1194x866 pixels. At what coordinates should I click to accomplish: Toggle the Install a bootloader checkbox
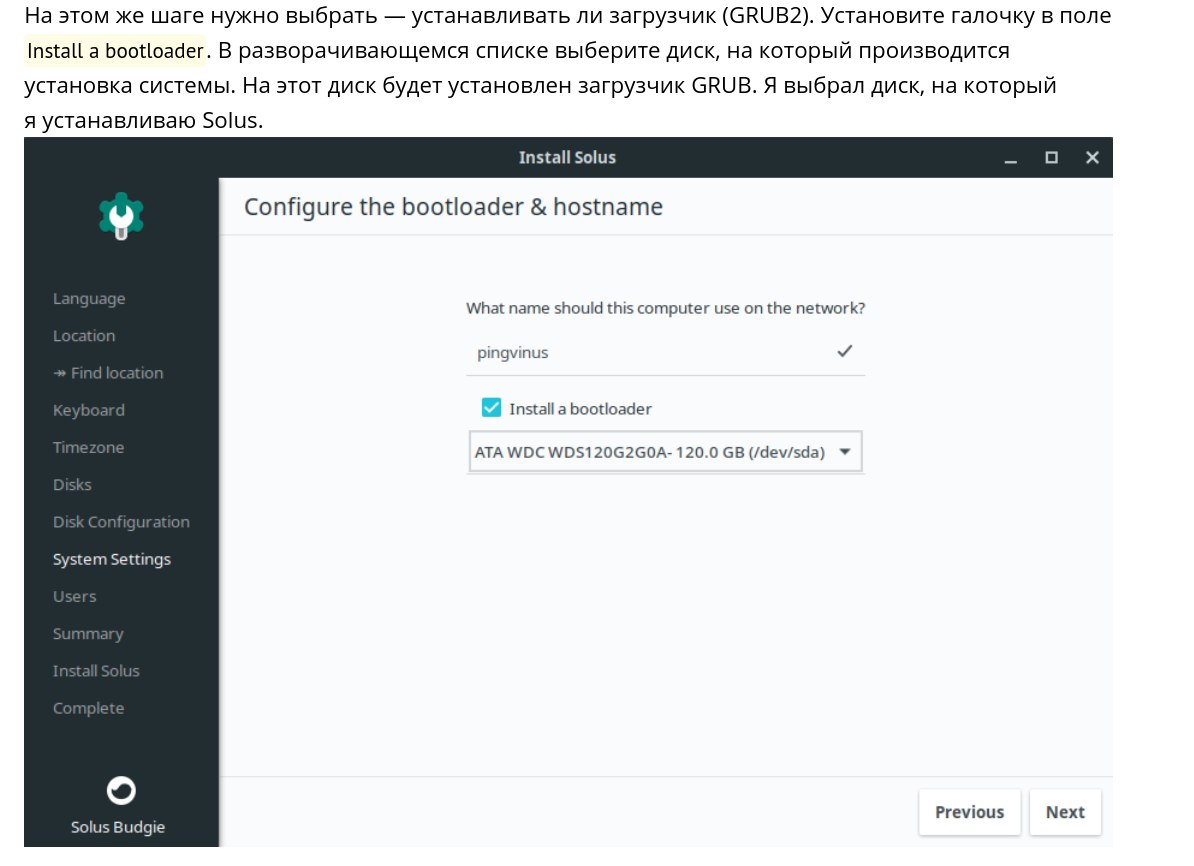(x=491, y=407)
